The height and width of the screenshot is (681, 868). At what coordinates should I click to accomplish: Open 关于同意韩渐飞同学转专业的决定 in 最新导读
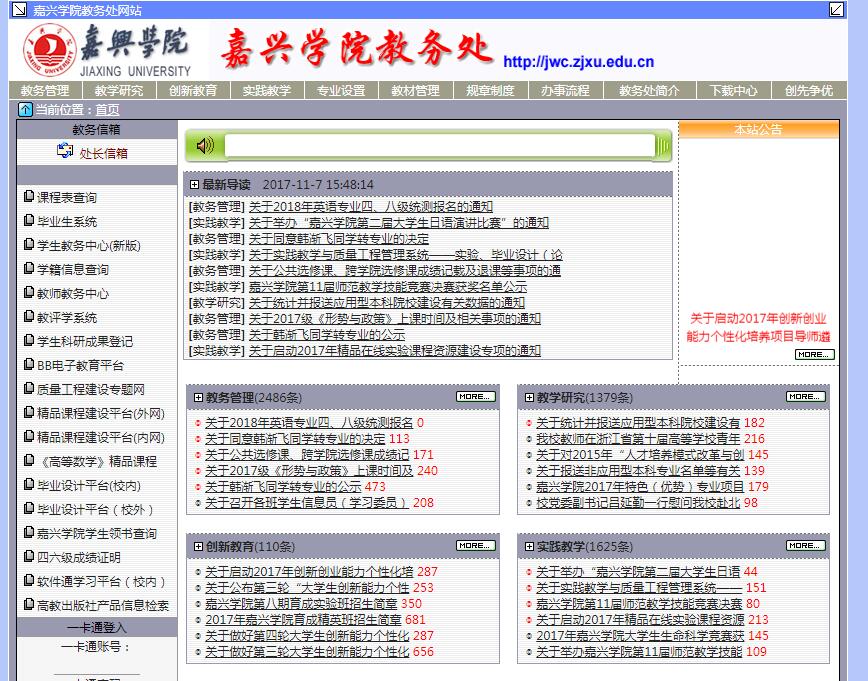(339, 239)
